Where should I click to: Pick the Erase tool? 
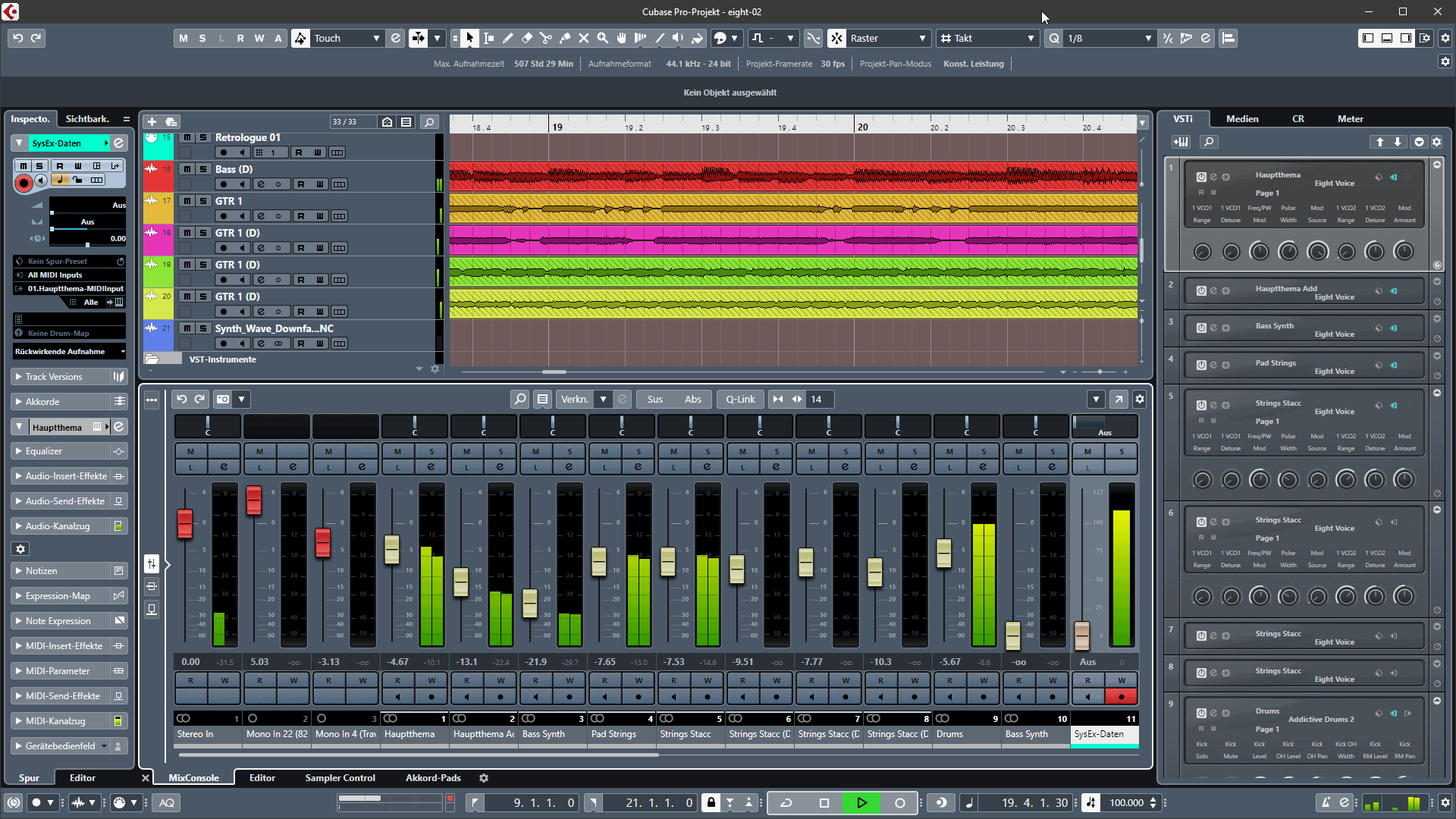click(x=527, y=38)
